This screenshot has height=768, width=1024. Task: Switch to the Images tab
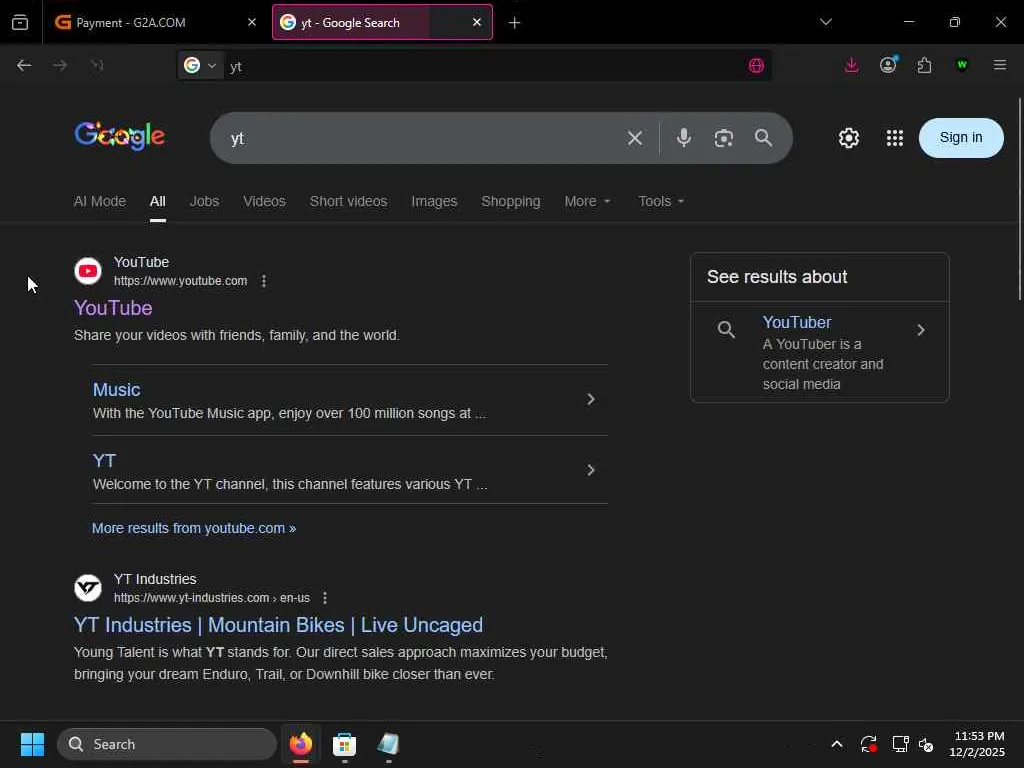click(x=434, y=201)
